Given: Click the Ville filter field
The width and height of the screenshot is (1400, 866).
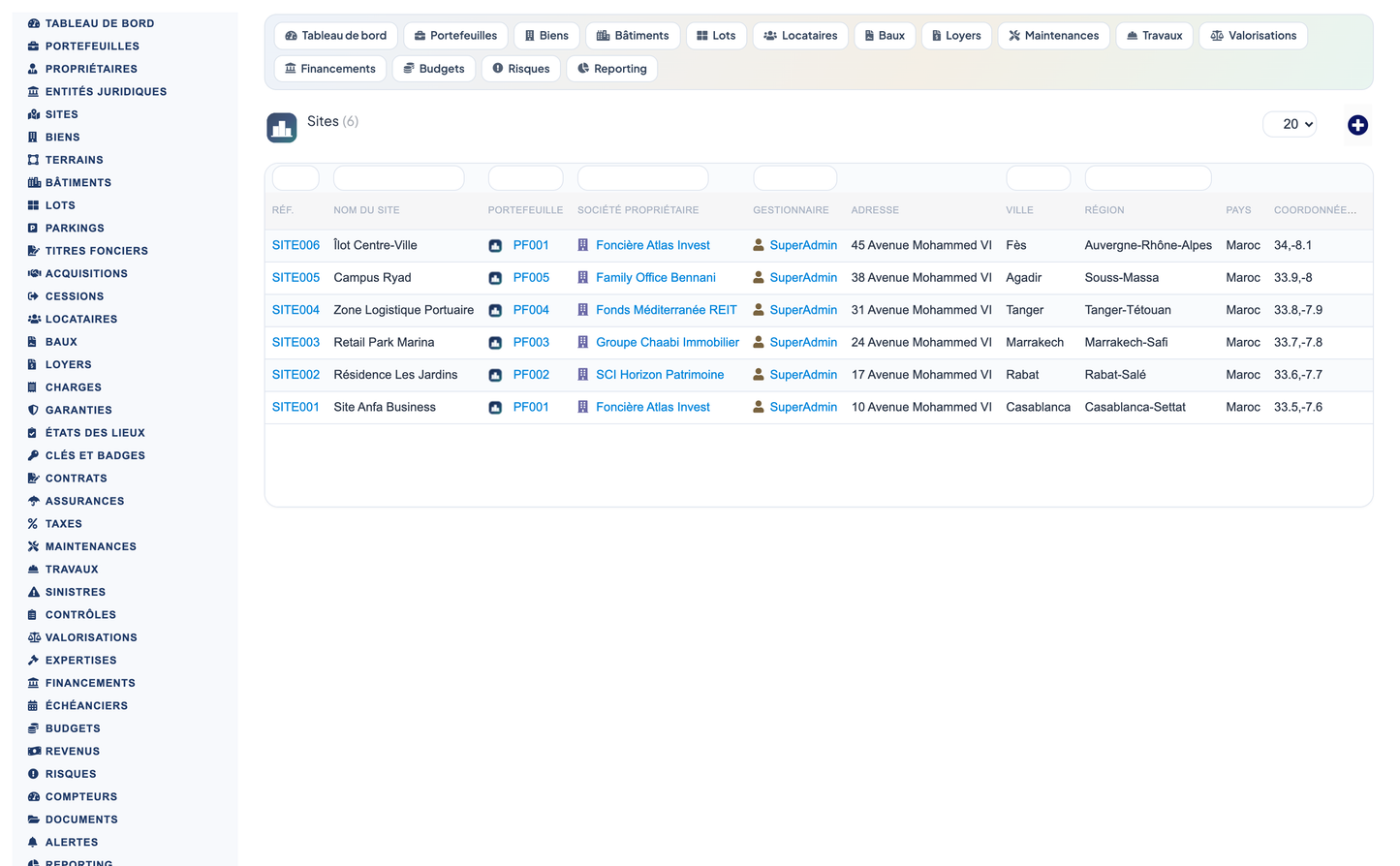Looking at the screenshot, I should pos(1038,178).
